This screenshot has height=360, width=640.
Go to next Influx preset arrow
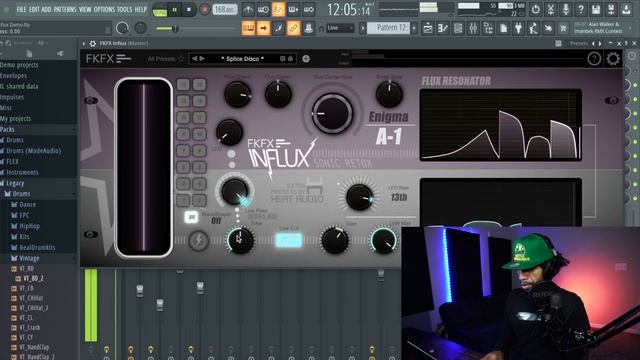202,59
